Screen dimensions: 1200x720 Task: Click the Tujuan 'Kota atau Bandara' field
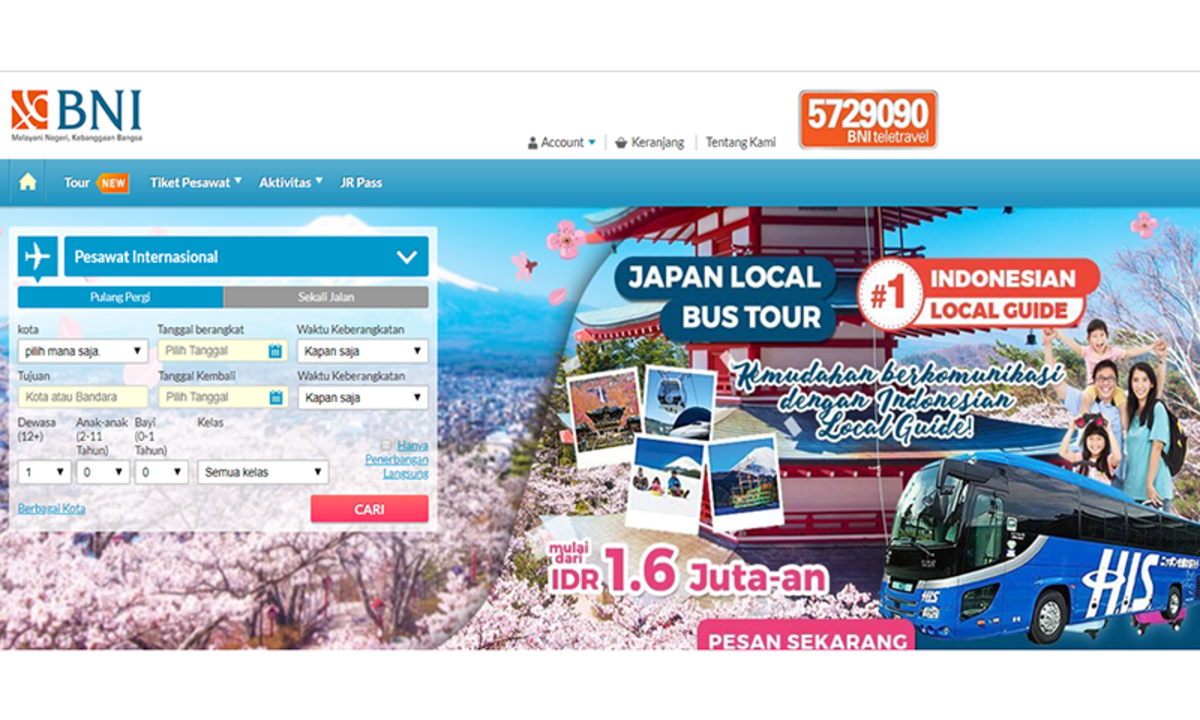pyautogui.click(x=83, y=397)
